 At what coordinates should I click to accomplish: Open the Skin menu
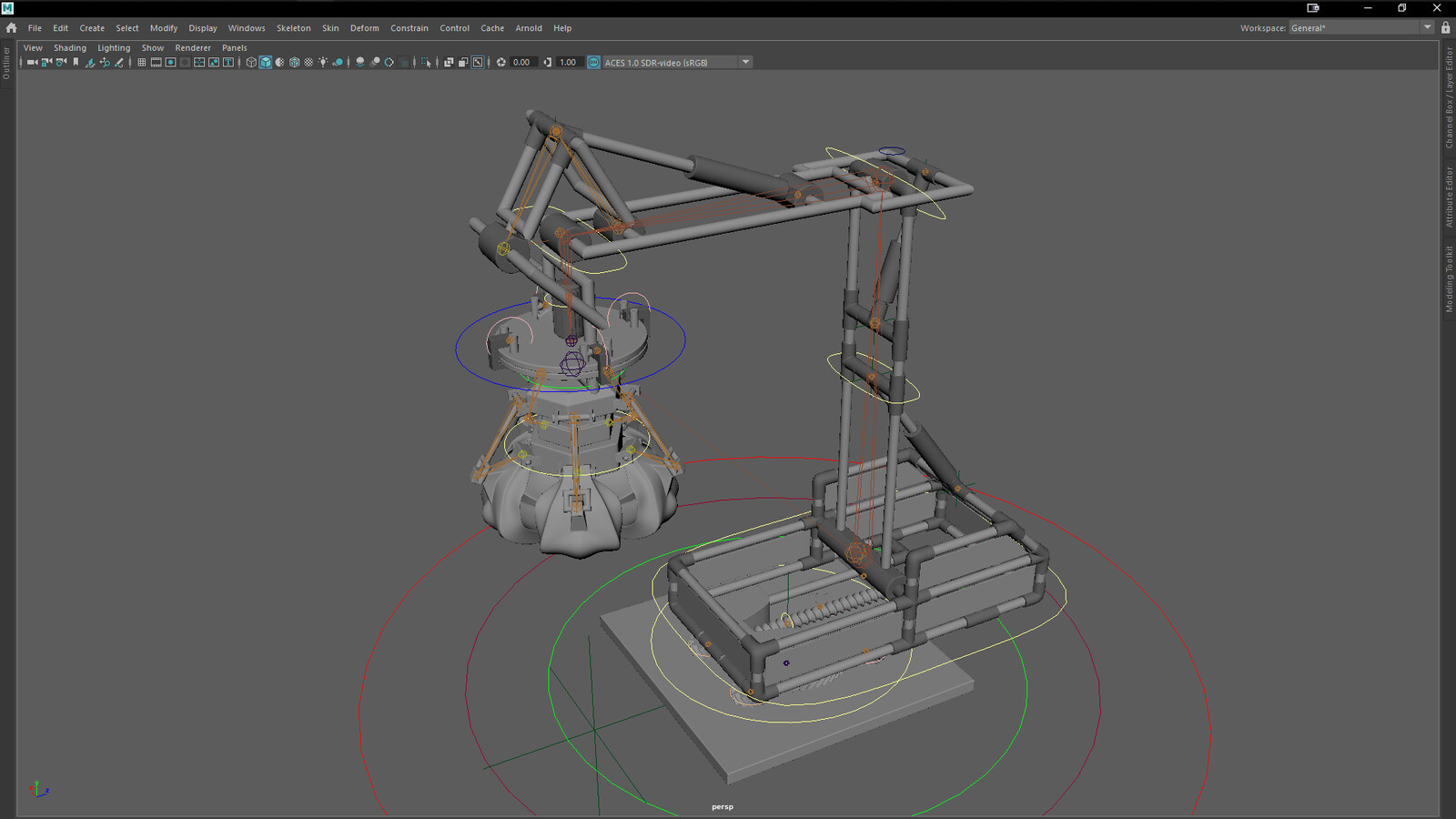(330, 28)
